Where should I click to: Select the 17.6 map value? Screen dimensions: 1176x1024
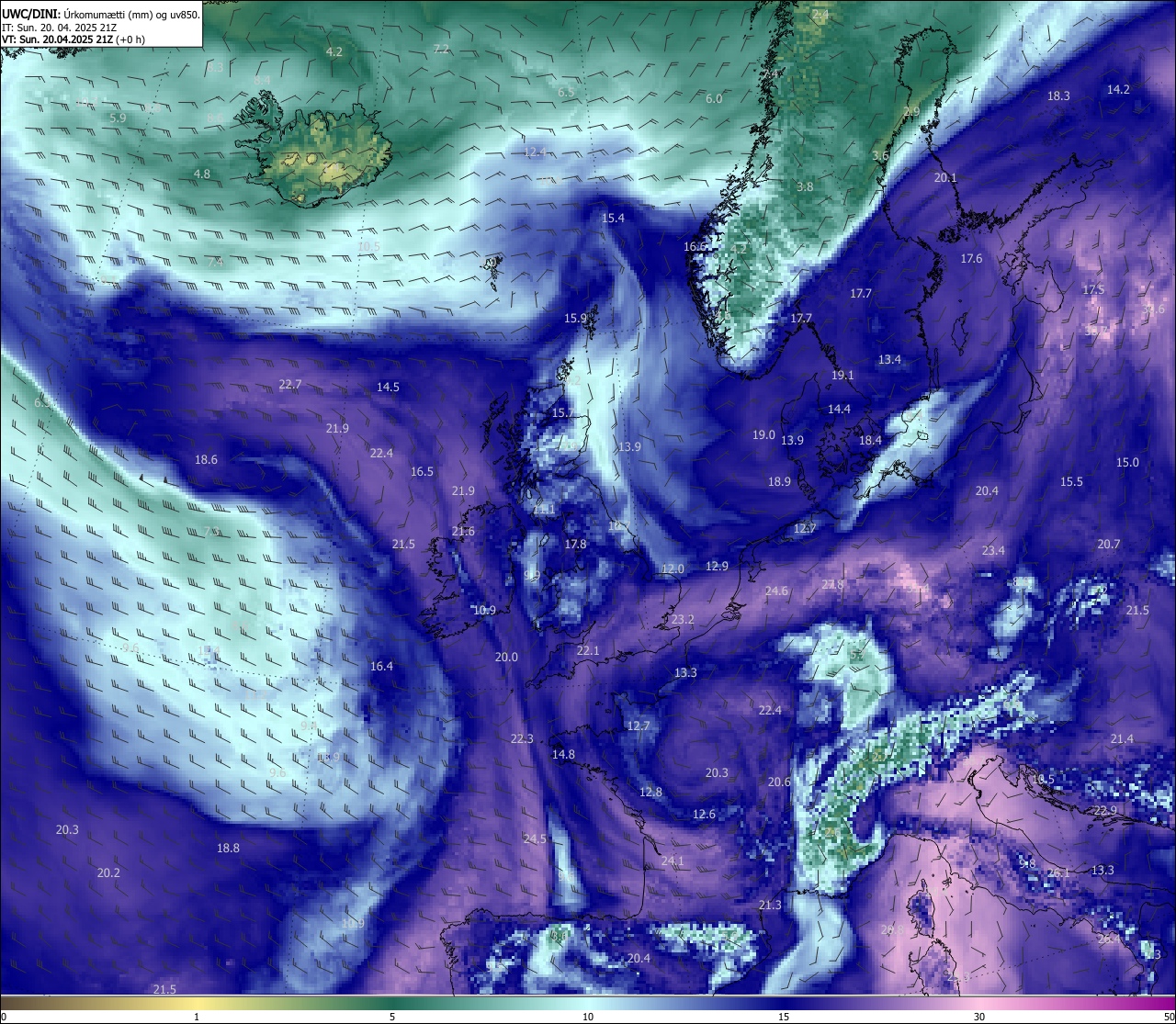971,258
